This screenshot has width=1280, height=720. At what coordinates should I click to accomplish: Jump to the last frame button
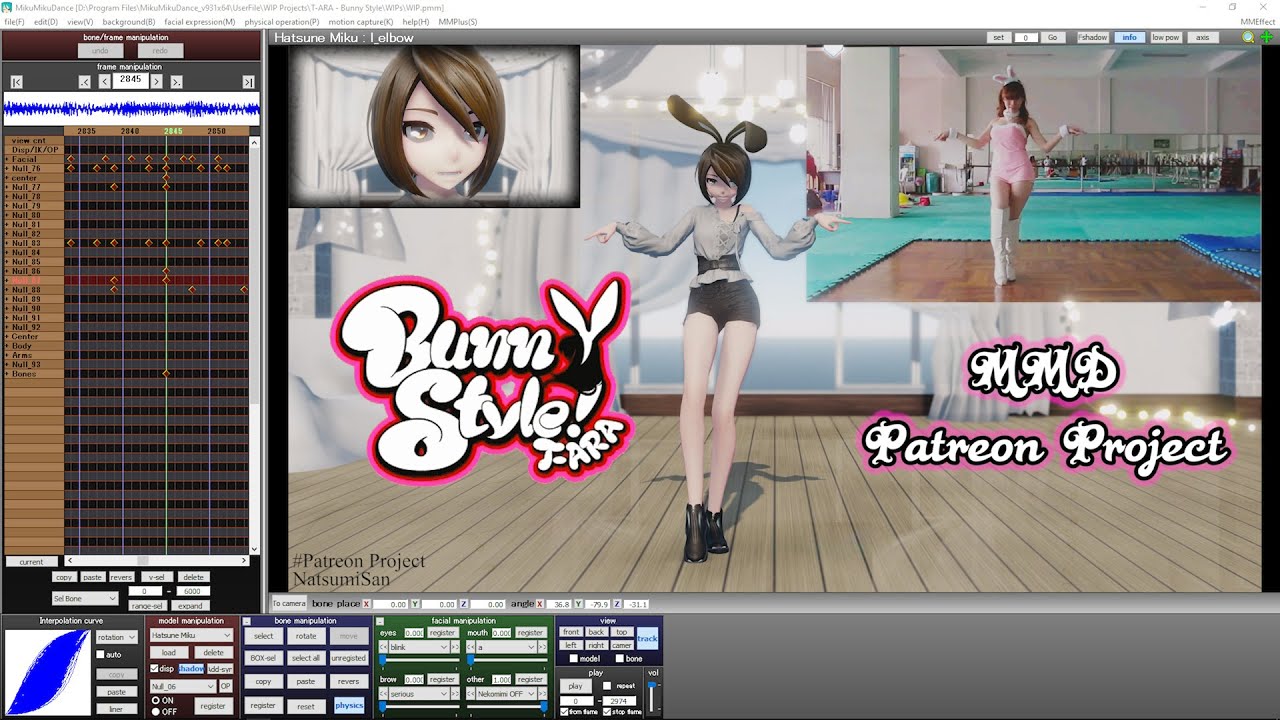(248, 81)
